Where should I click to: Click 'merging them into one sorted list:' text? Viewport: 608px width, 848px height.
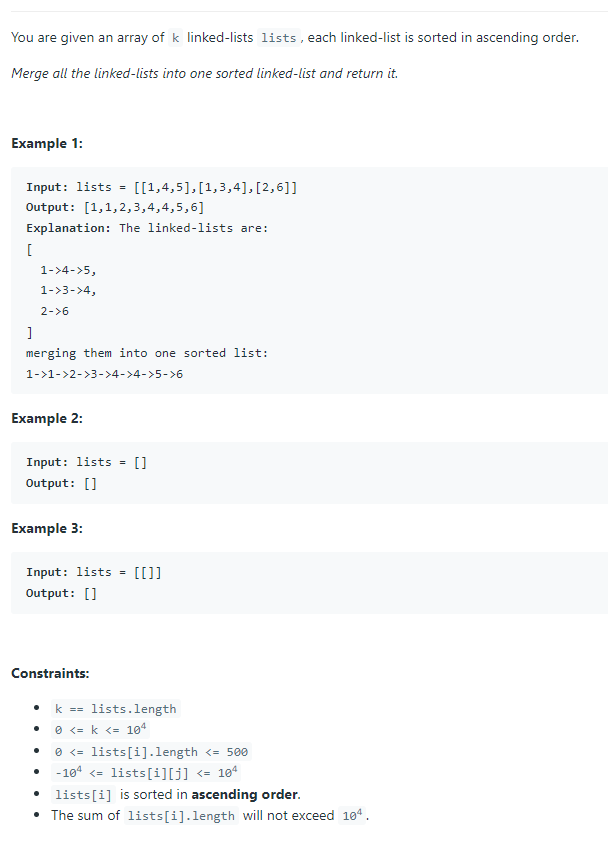pyautogui.click(x=147, y=353)
